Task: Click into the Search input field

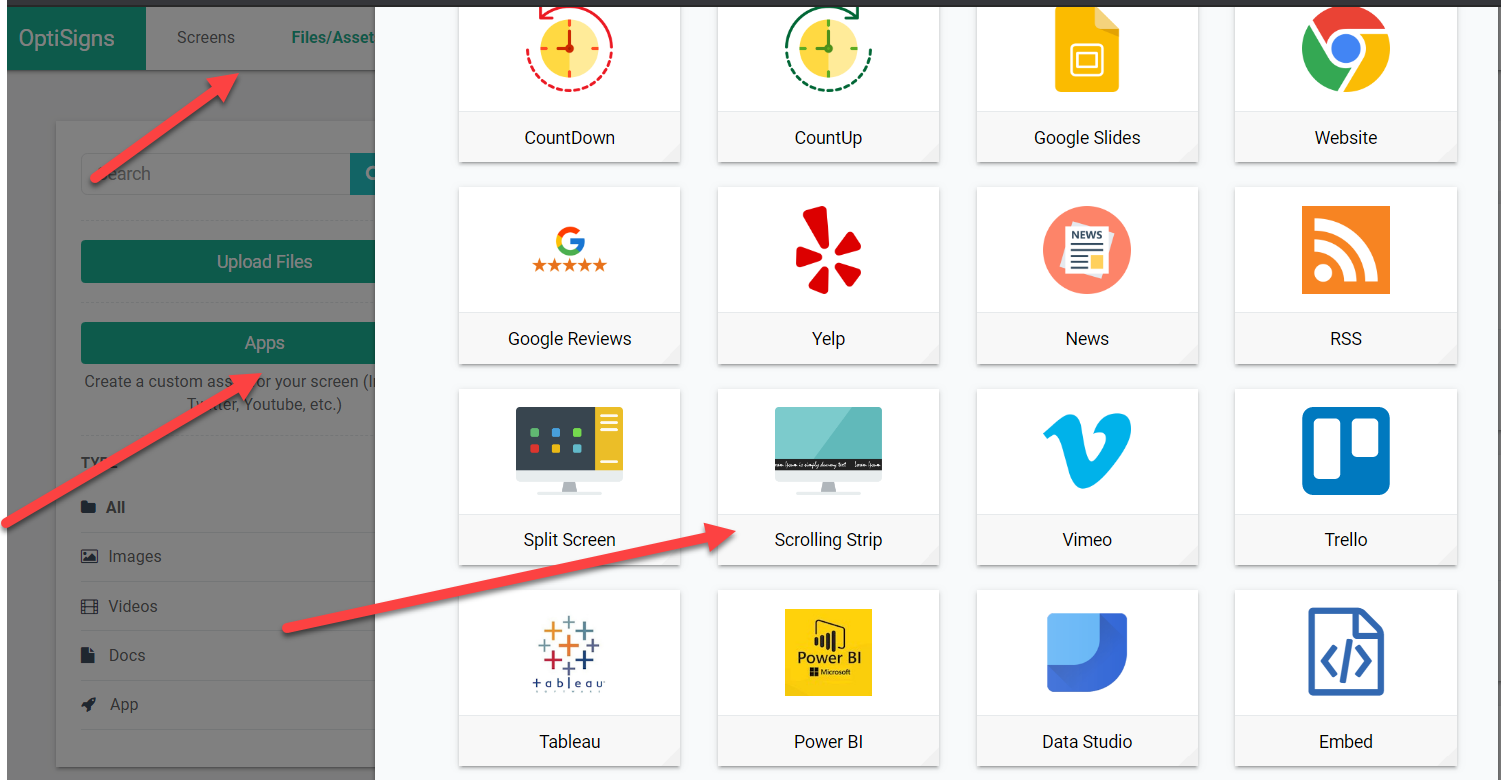Action: (x=215, y=174)
